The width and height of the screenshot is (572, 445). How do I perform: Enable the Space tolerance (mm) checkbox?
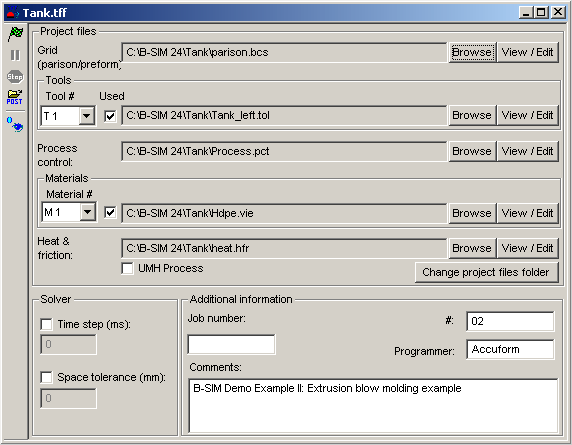[46, 377]
